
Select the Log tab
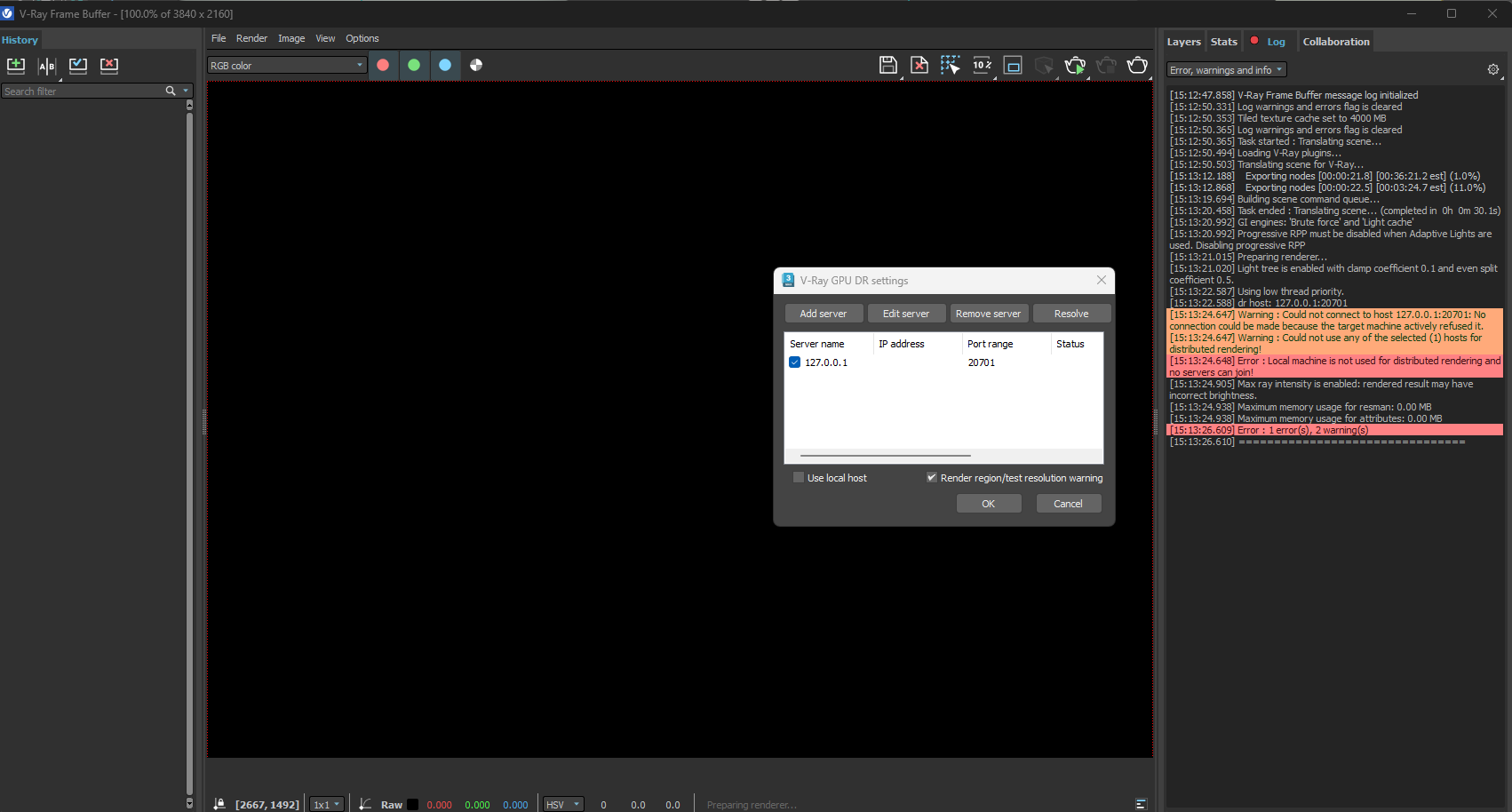tap(1276, 42)
